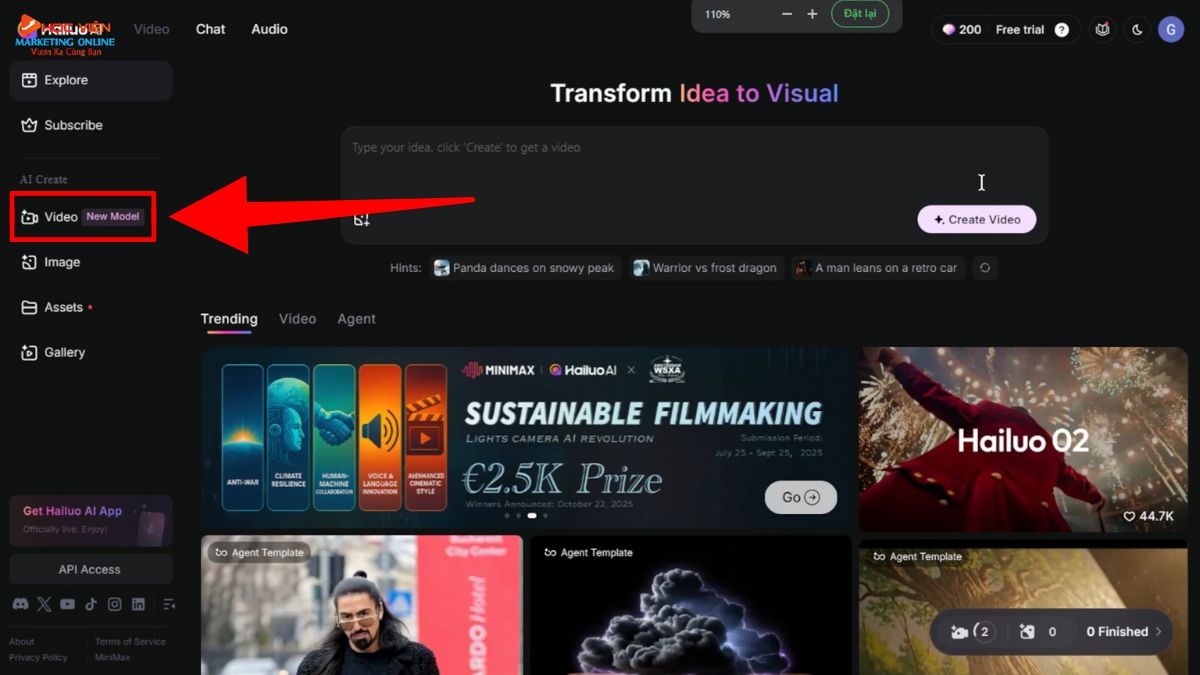The height and width of the screenshot is (675, 1200).
Task: Select the Trending feed tab
Action: pos(229,319)
